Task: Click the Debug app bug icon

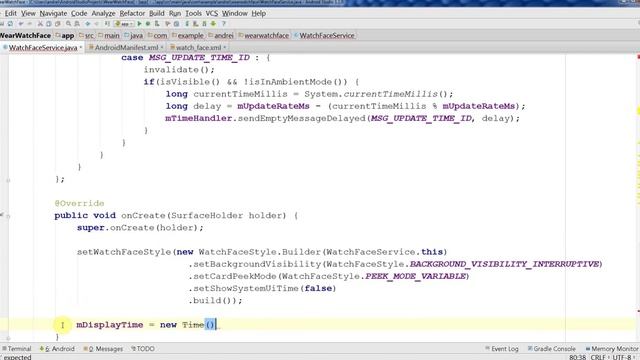Action: [148, 24]
